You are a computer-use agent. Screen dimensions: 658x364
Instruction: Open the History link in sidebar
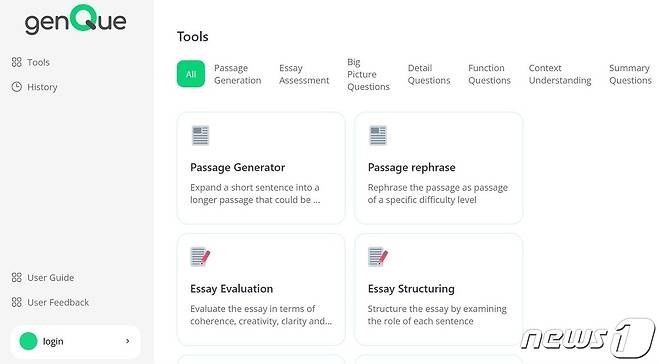click(x=42, y=87)
